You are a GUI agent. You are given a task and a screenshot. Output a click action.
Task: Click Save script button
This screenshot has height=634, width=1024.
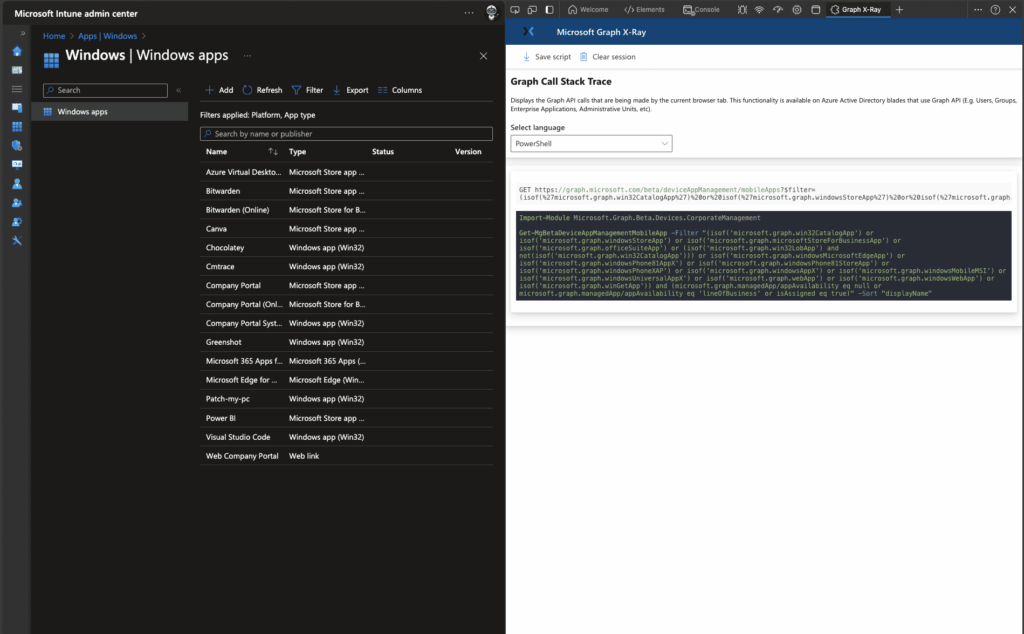(x=546, y=57)
